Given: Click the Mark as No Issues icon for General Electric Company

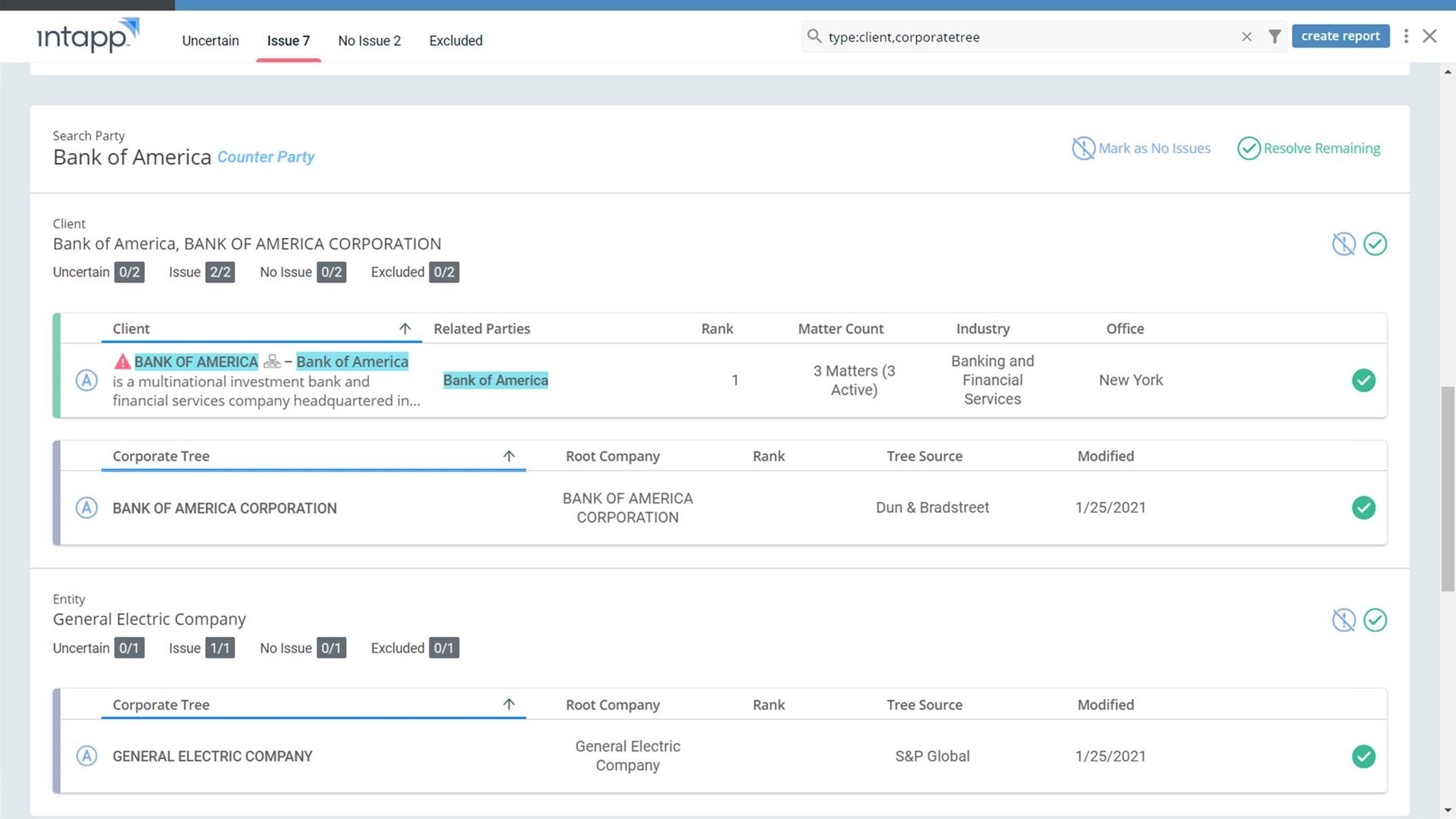Looking at the screenshot, I should point(1344,620).
